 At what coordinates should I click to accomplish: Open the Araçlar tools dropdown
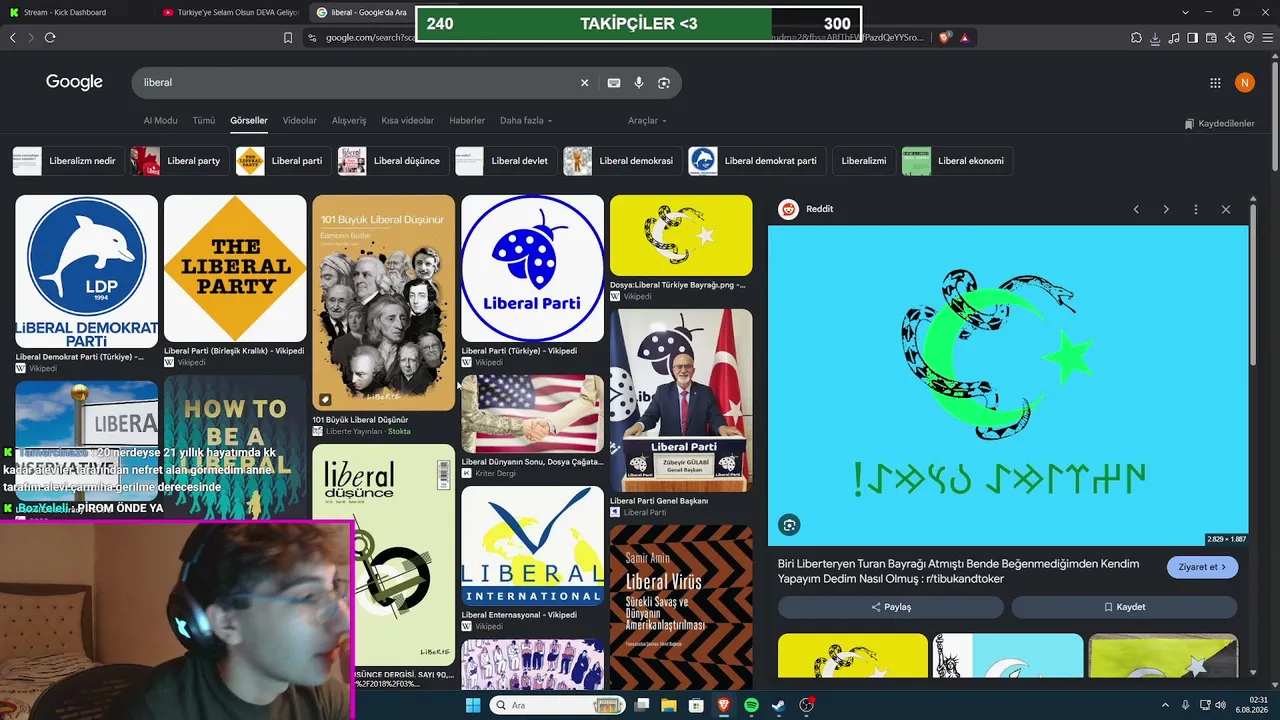pyautogui.click(x=646, y=121)
